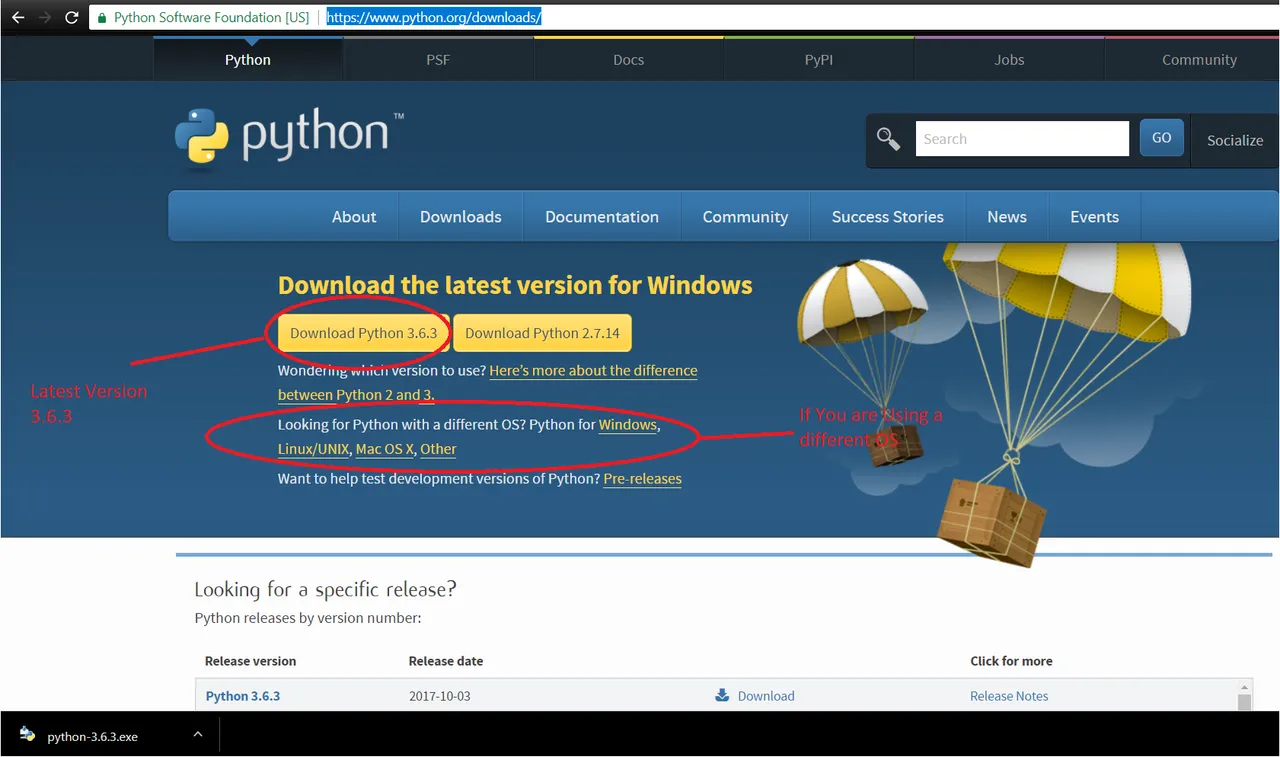Open the Downloads menu
Image resolution: width=1280 pixels, height=757 pixels.
tap(461, 217)
